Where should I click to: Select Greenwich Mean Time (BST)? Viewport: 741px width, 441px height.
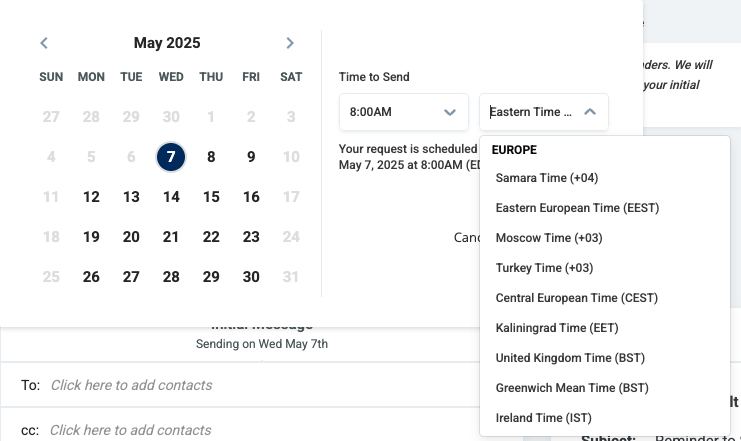click(572, 388)
